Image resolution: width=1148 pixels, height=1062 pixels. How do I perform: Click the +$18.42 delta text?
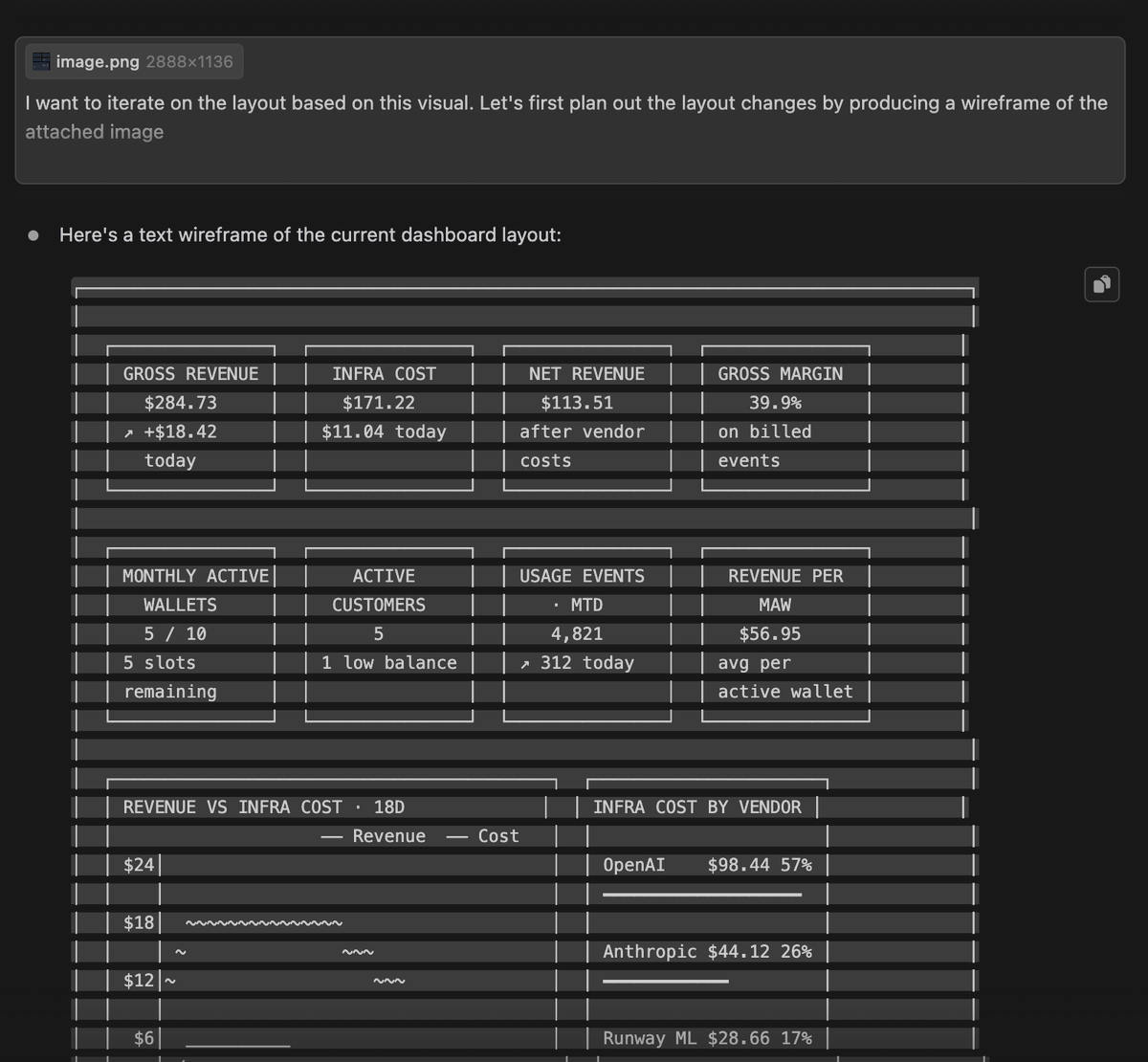(180, 431)
